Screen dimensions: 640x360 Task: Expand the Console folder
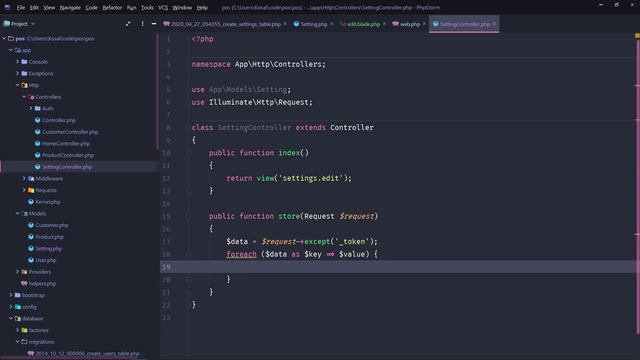(x=18, y=62)
